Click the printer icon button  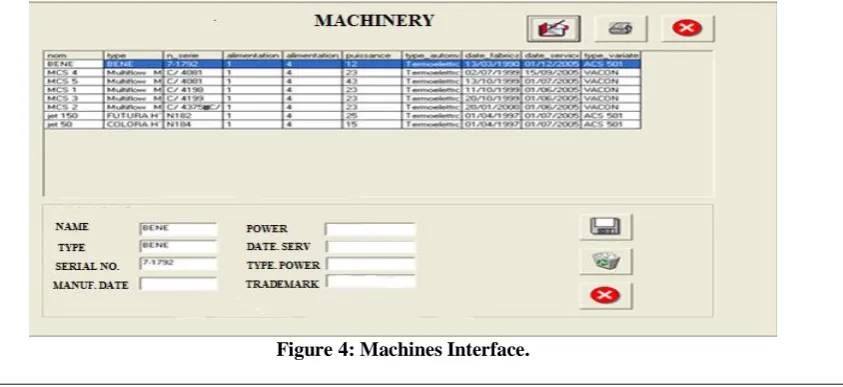620,28
